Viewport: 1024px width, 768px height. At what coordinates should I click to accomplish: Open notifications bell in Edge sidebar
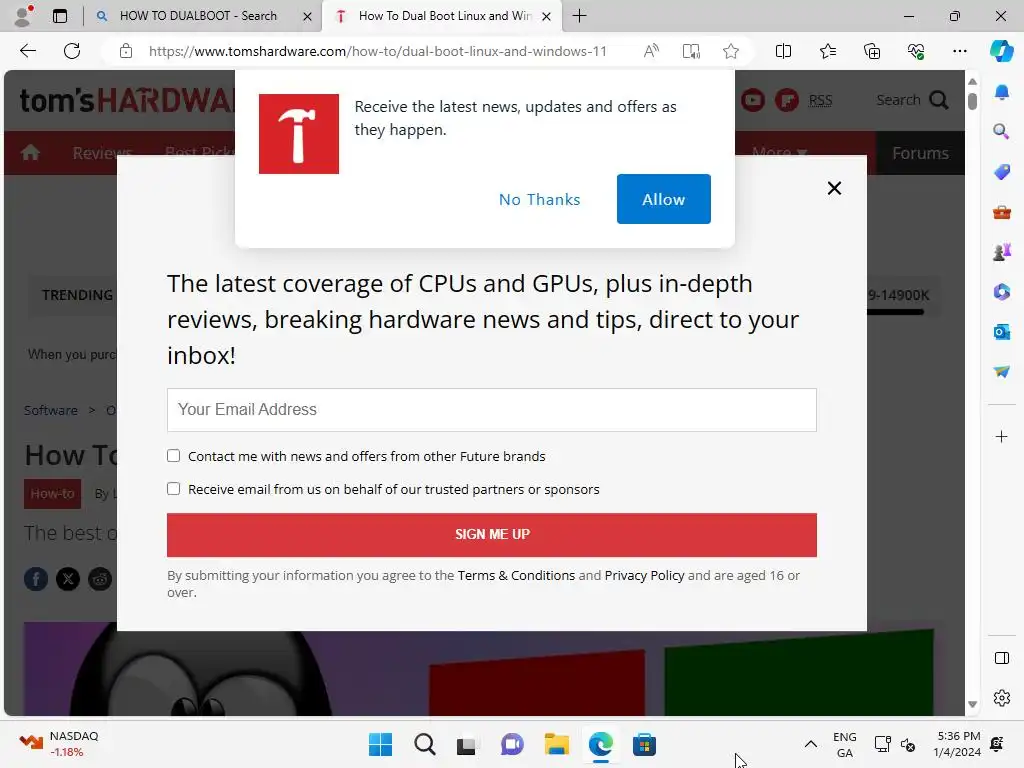1001,92
